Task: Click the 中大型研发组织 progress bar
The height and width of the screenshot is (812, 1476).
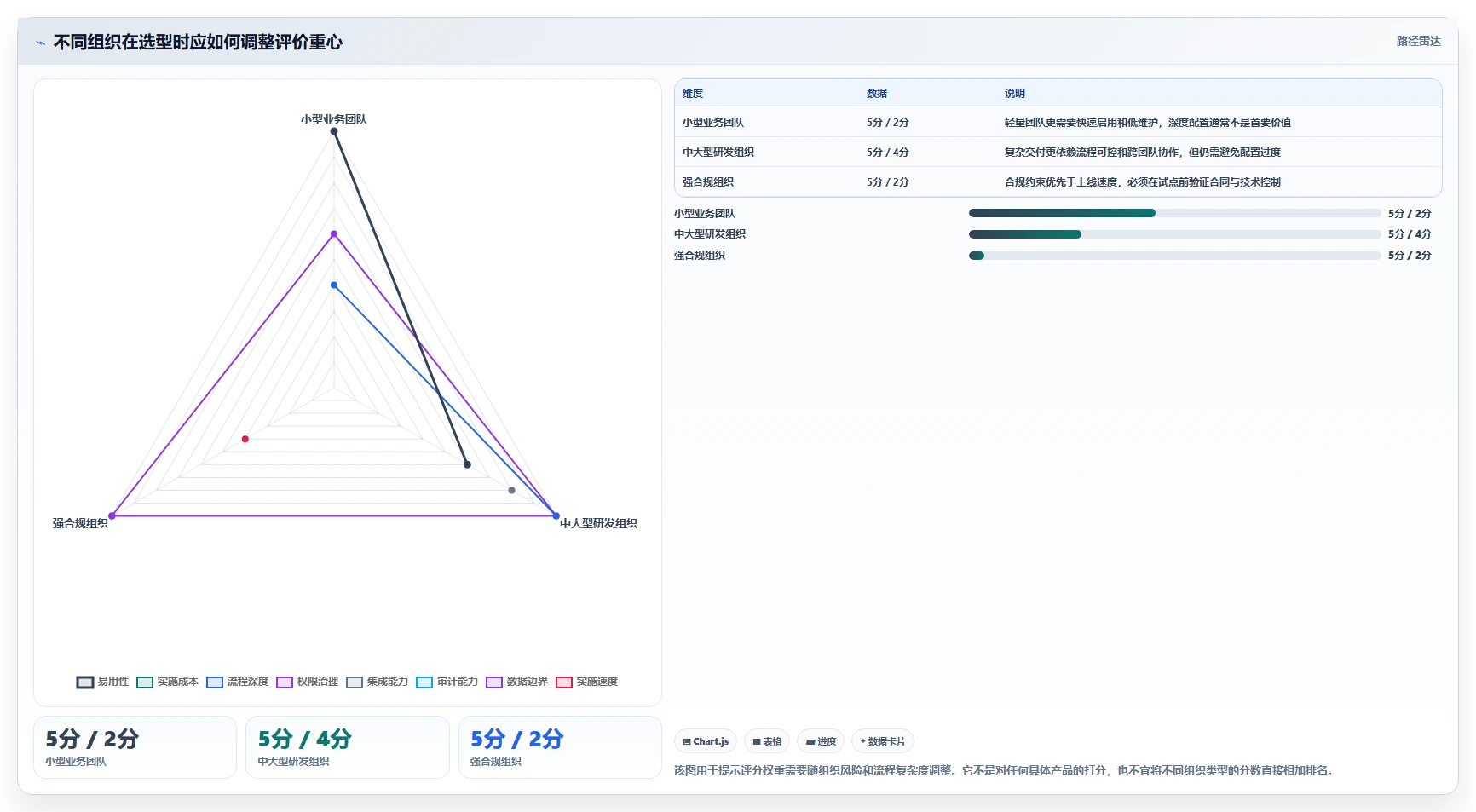Action: (x=1174, y=234)
